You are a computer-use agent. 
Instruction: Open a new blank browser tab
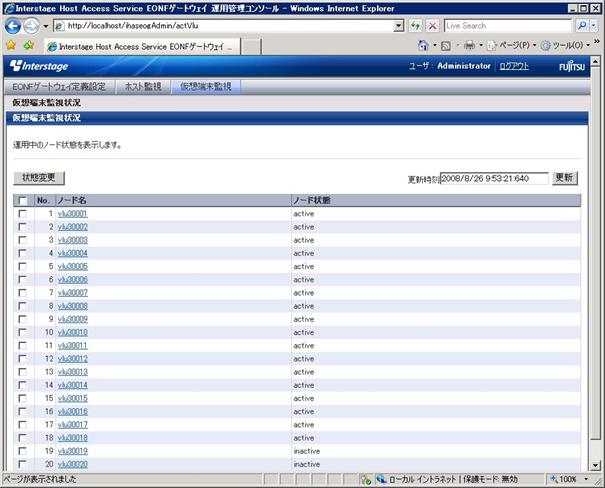(x=251, y=47)
